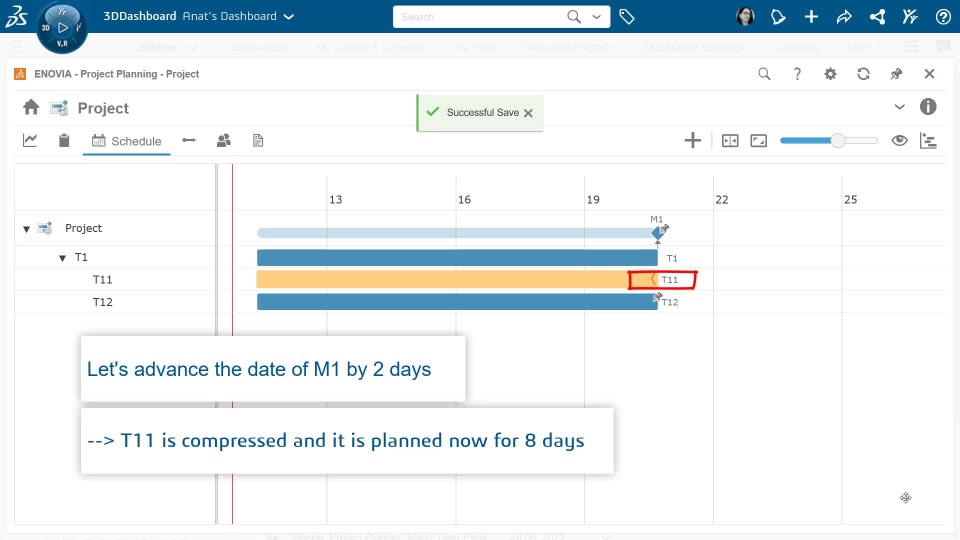Open the notifications bell
This screenshot has height=540, width=960.
click(778, 17)
